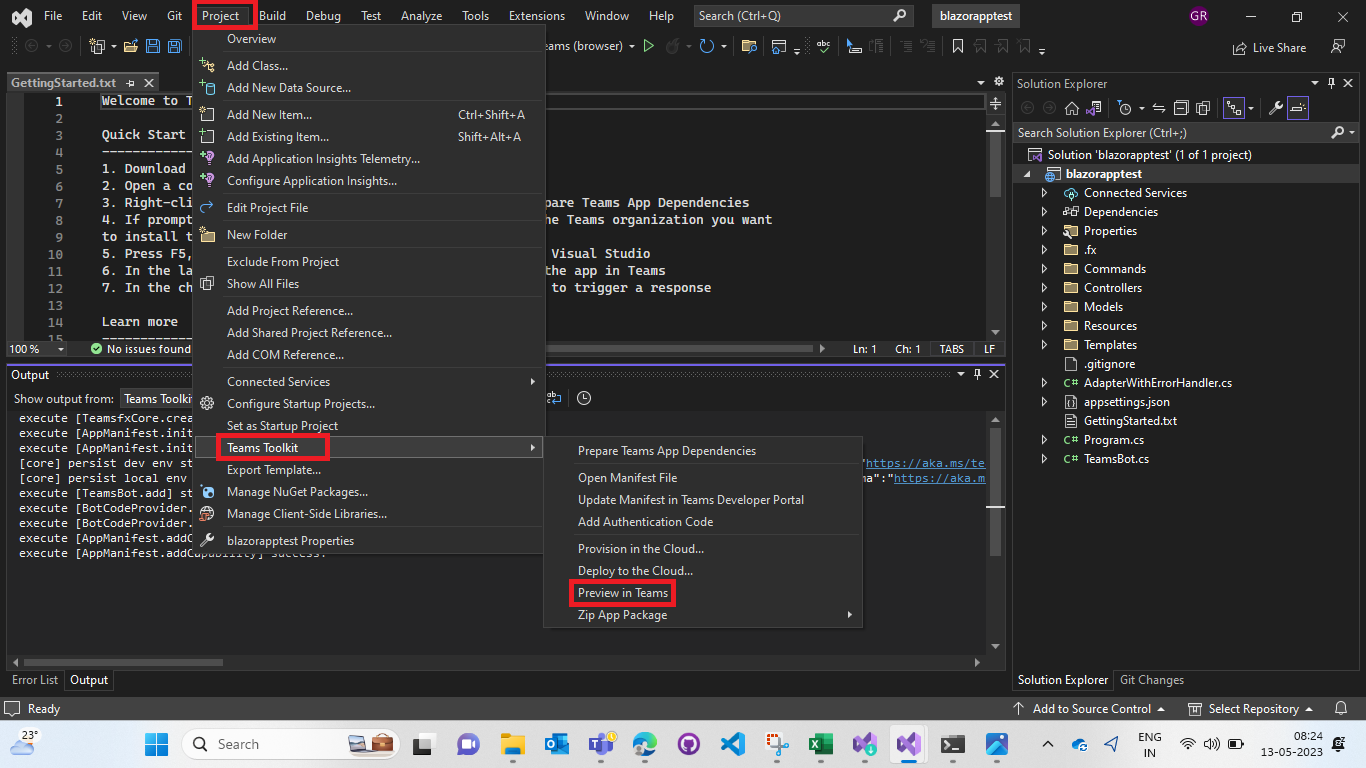1366x768 pixels.
Task: Click the Solution Explorer Home icon
Action: pos(1071,108)
